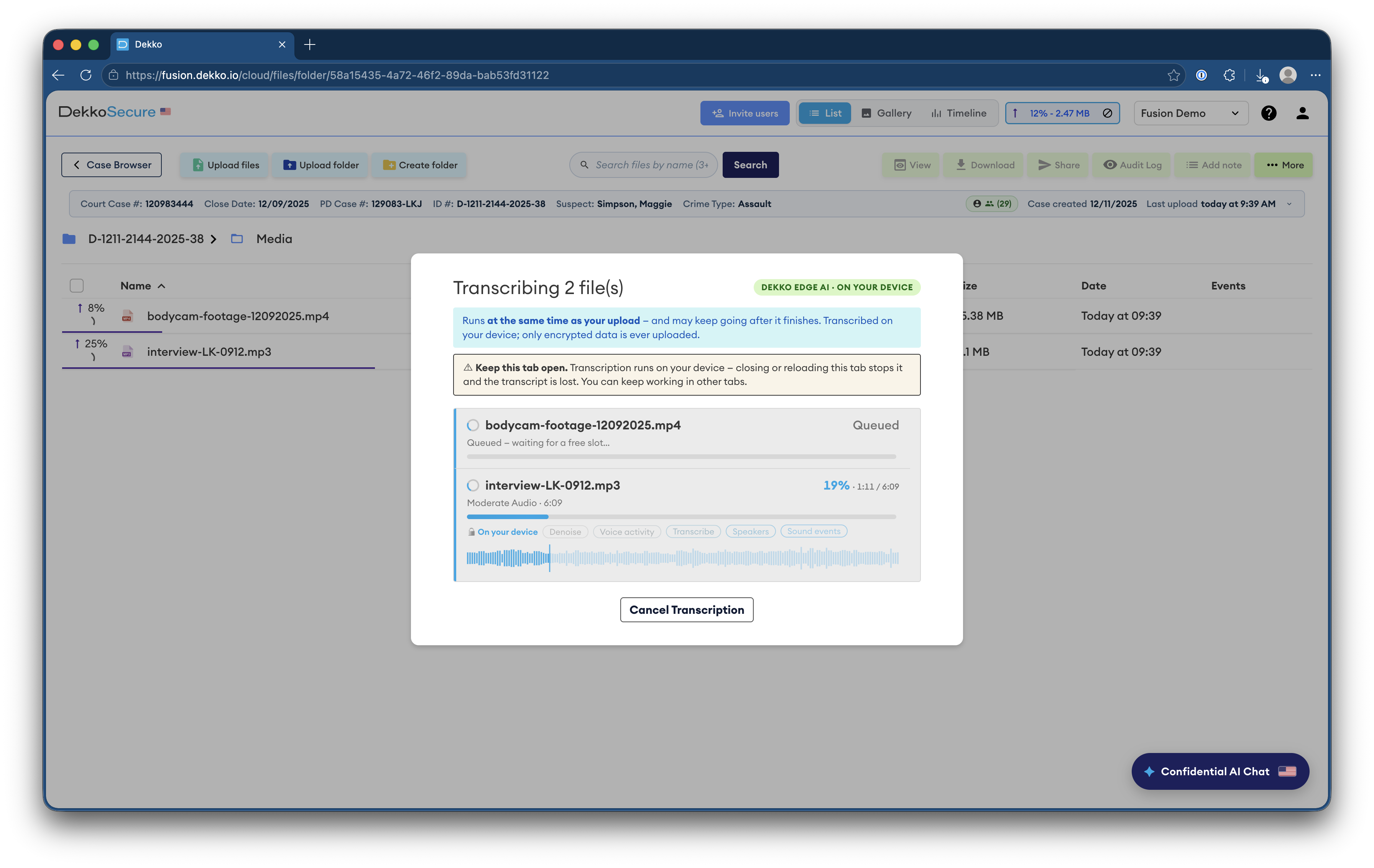The image size is (1374, 868).
Task: Open the Fusion Demo workspace dropdown
Action: (1191, 113)
